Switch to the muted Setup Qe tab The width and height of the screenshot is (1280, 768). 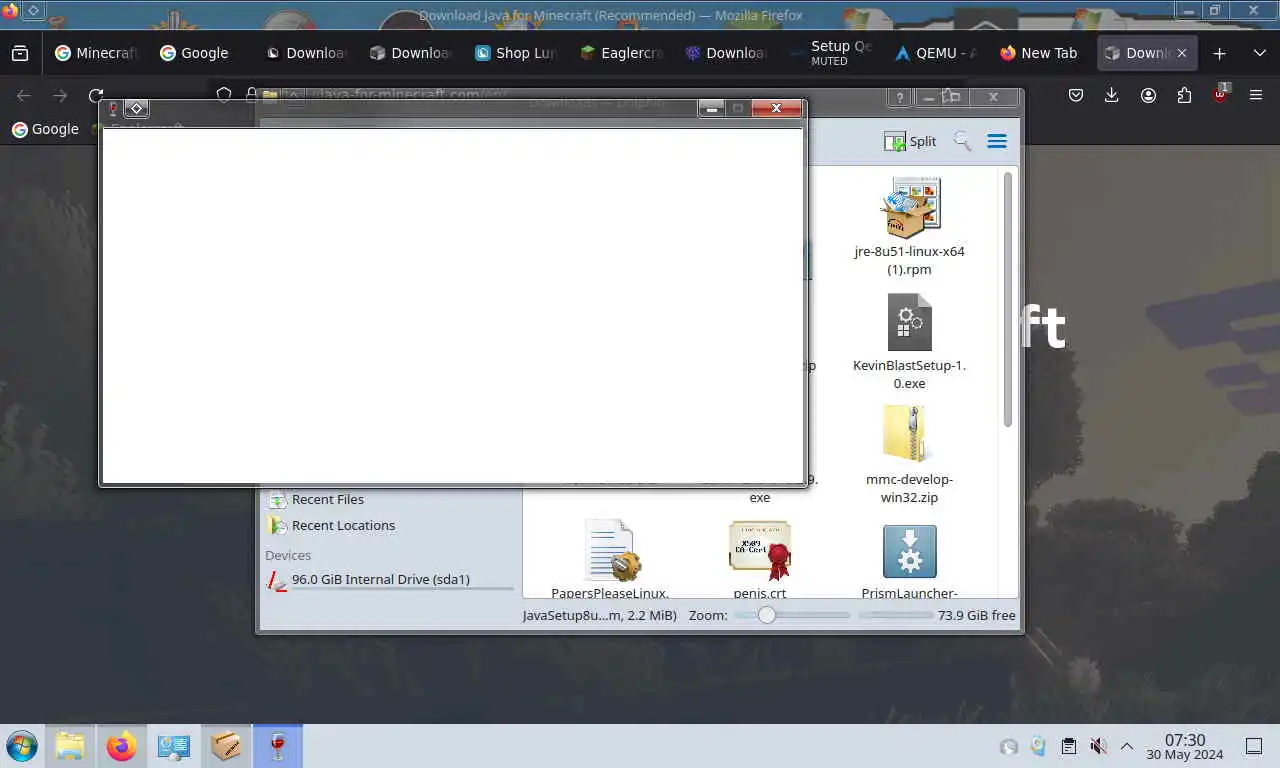830,53
